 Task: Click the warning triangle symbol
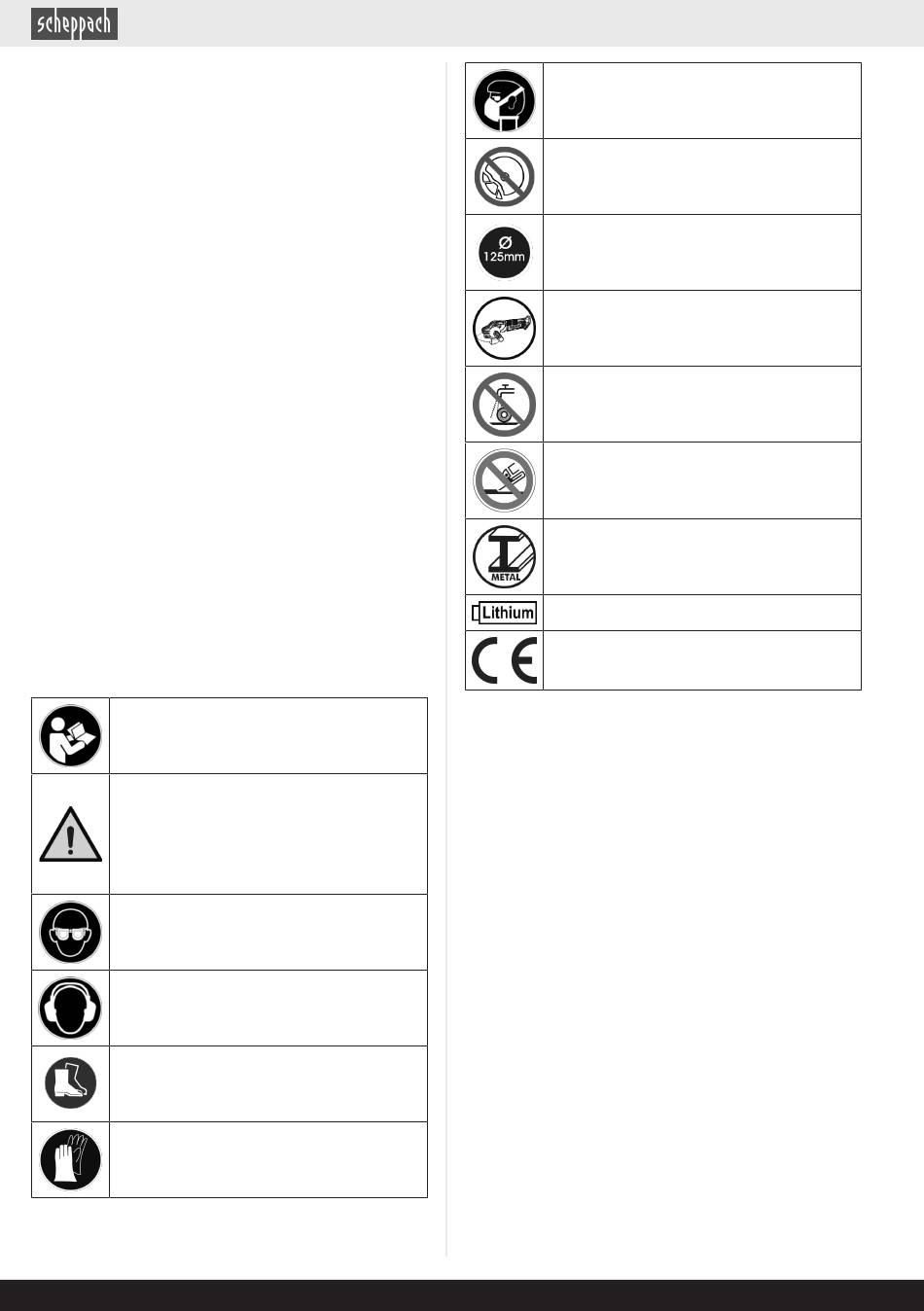(x=70, y=835)
